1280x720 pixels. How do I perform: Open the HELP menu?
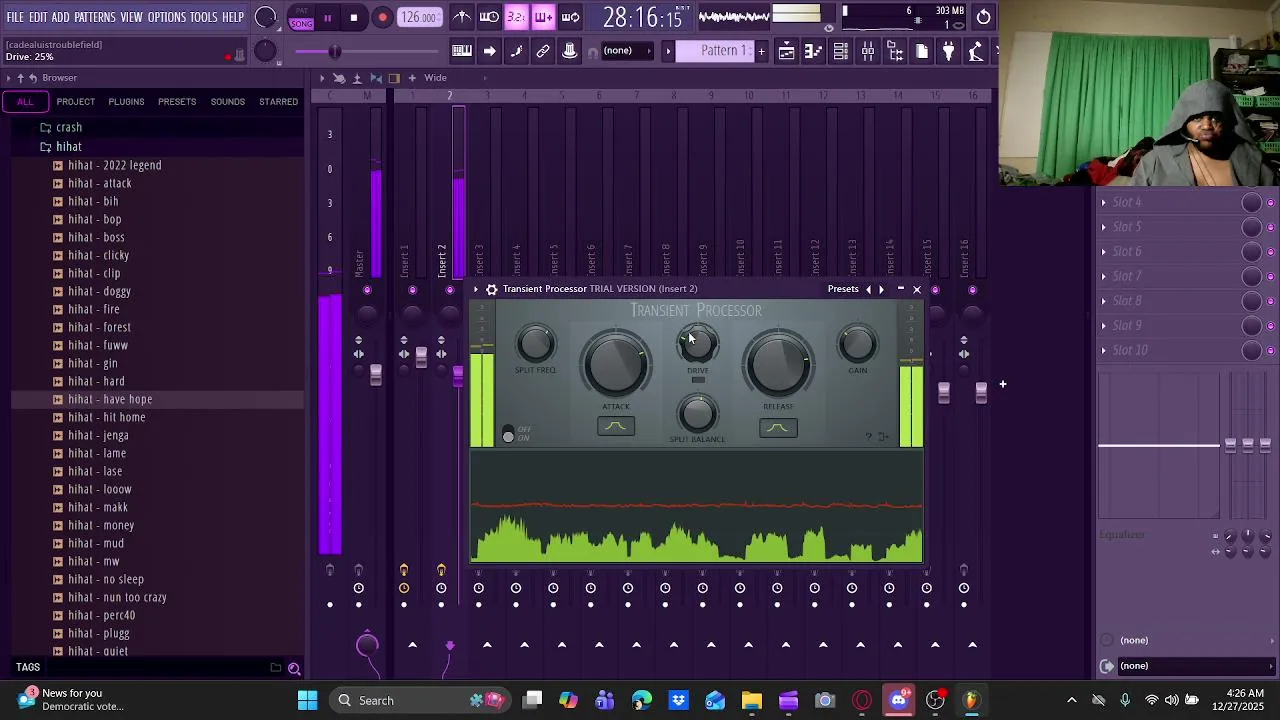tap(233, 17)
